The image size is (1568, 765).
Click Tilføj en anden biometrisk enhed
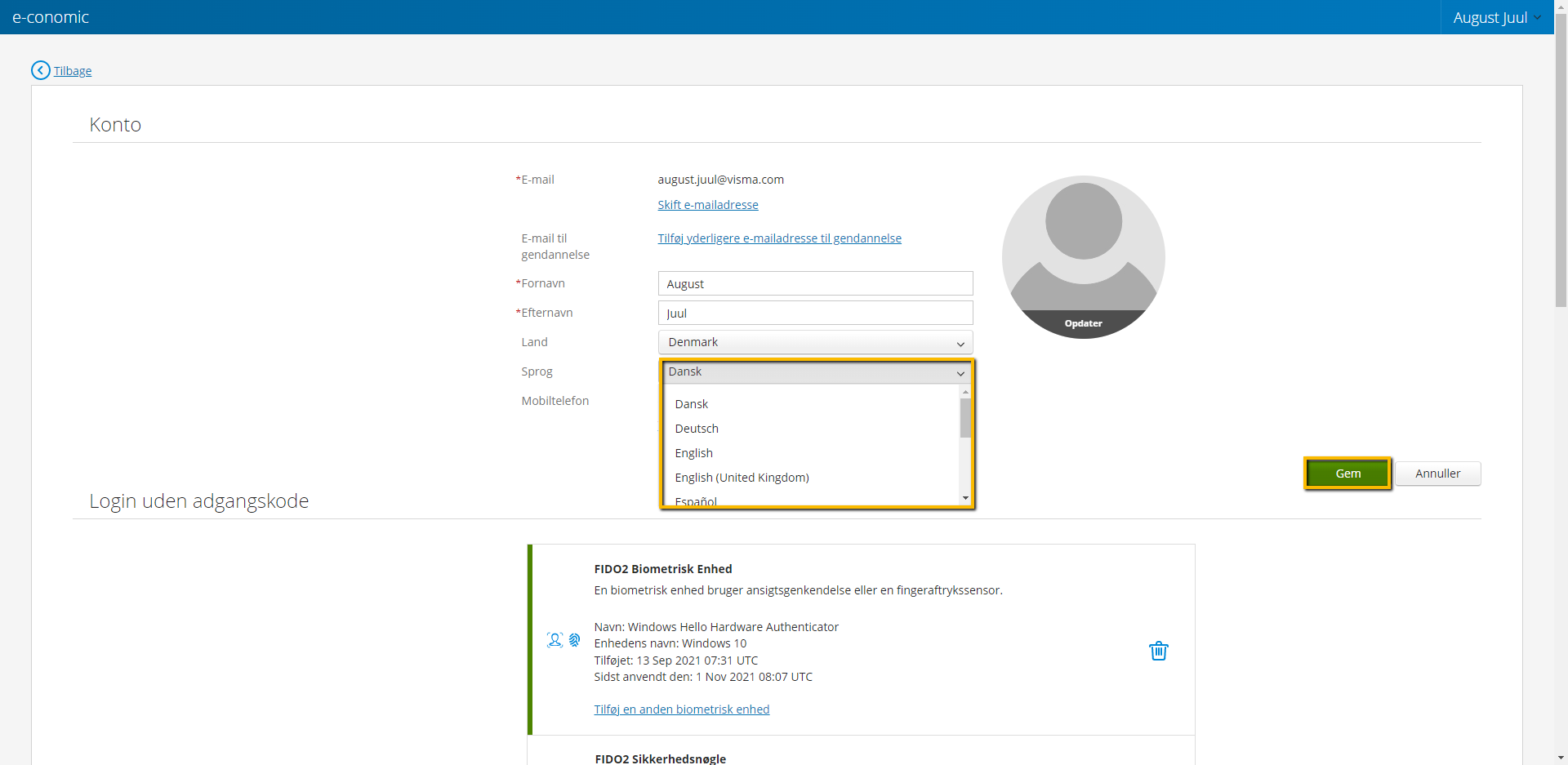[681, 709]
